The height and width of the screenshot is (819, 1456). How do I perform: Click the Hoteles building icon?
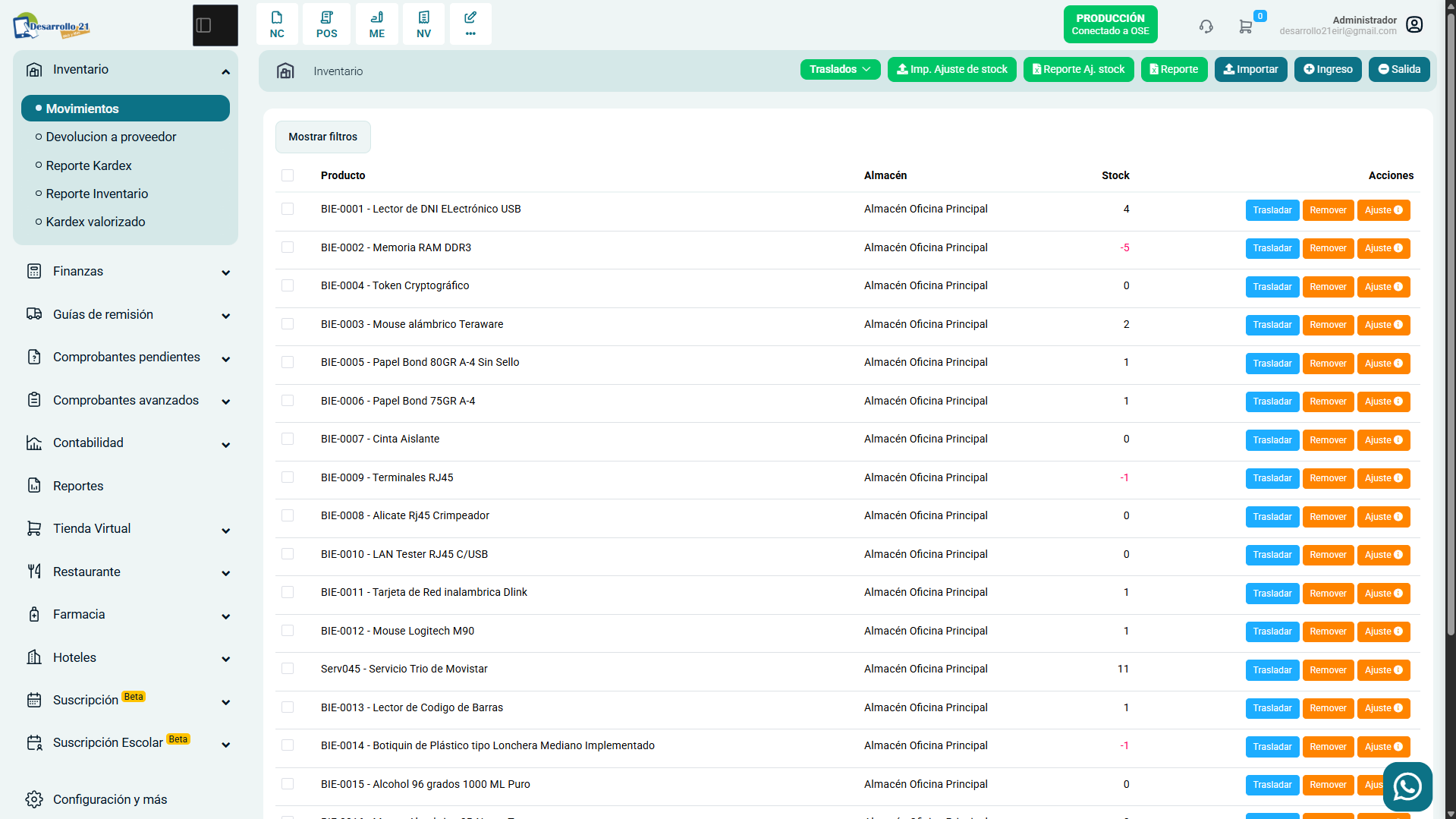34,657
